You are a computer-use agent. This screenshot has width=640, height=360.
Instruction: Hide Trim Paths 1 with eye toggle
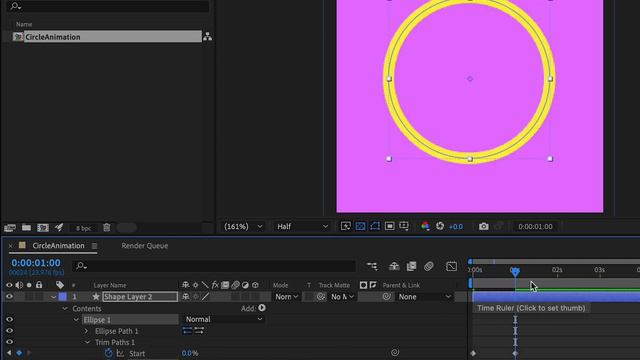click(x=9, y=342)
